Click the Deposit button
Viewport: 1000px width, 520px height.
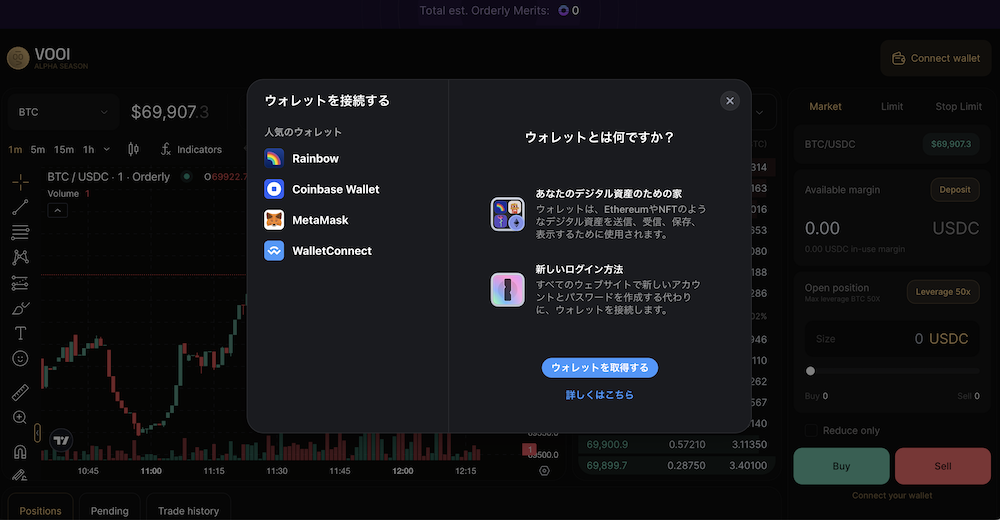(x=955, y=189)
